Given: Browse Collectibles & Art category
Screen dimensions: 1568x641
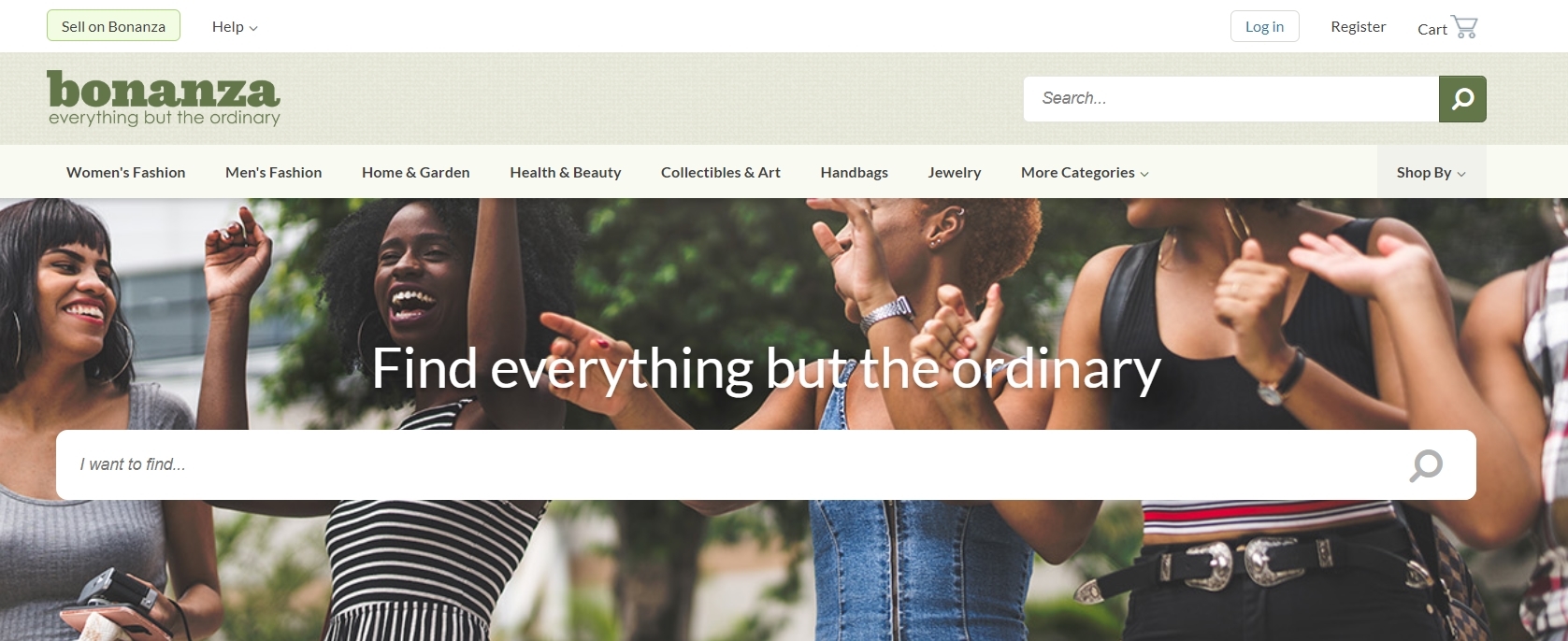Looking at the screenshot, I should click(x=721, y=173).
